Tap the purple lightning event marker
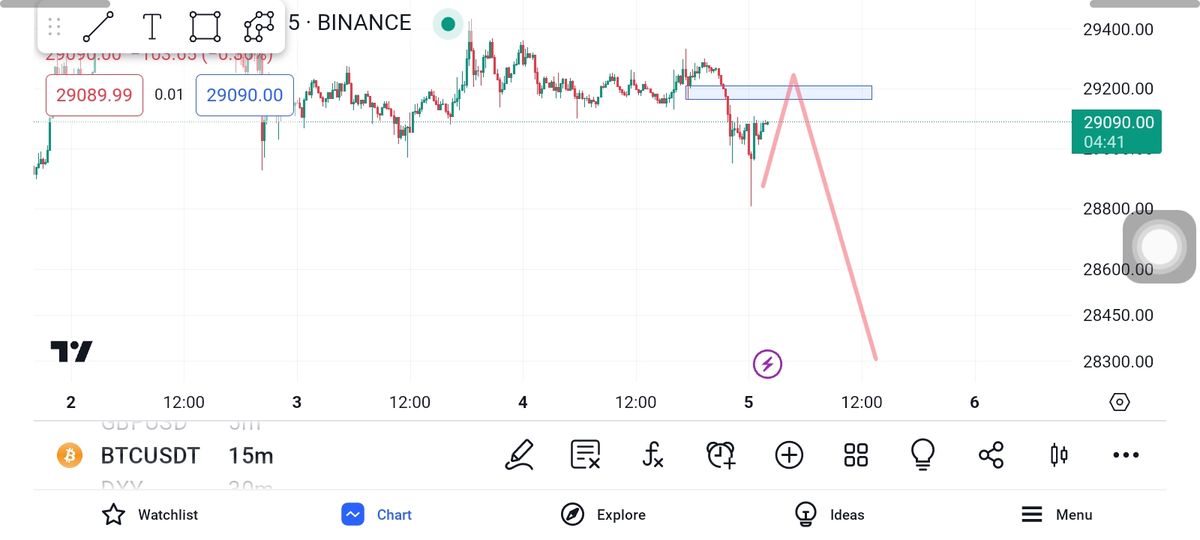The height and width of the screenshot is (540, 1200). coord(767,364)
